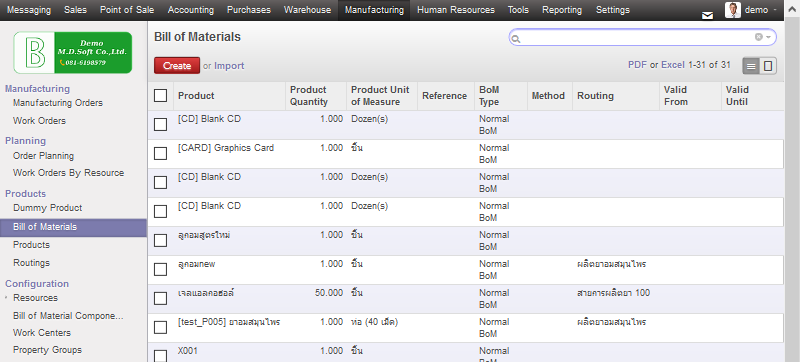
Task: Click the search magnifier icon
Action: coord(515,39)
